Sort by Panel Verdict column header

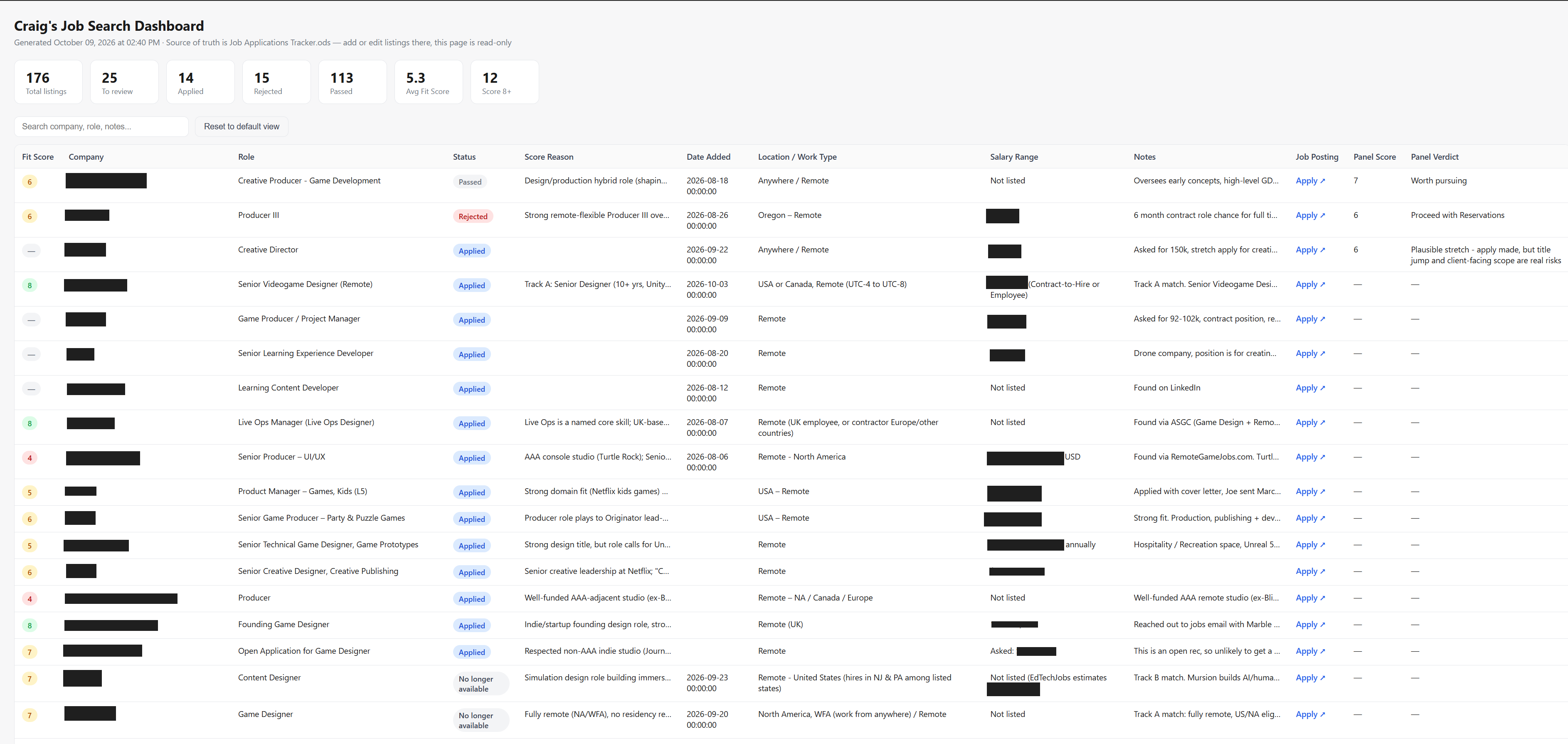click(1435, 157)
